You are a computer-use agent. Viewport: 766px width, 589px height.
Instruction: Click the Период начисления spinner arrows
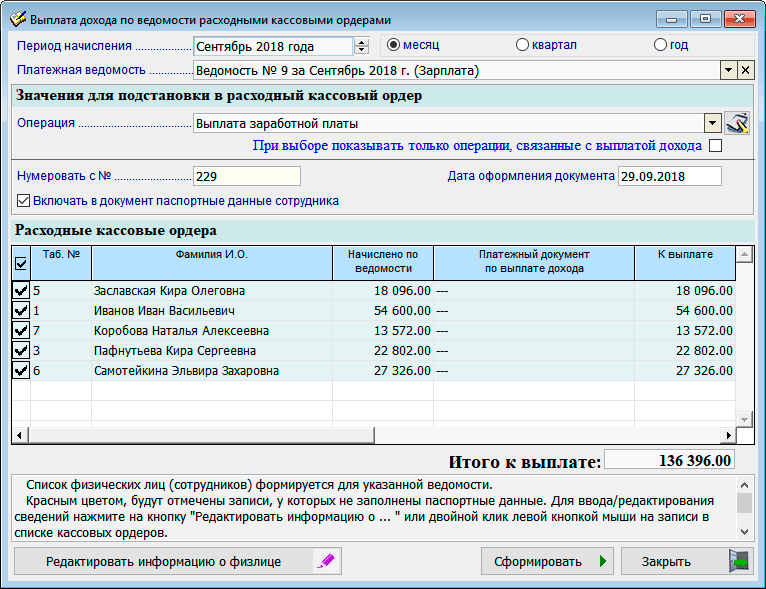tap(362, 46)
